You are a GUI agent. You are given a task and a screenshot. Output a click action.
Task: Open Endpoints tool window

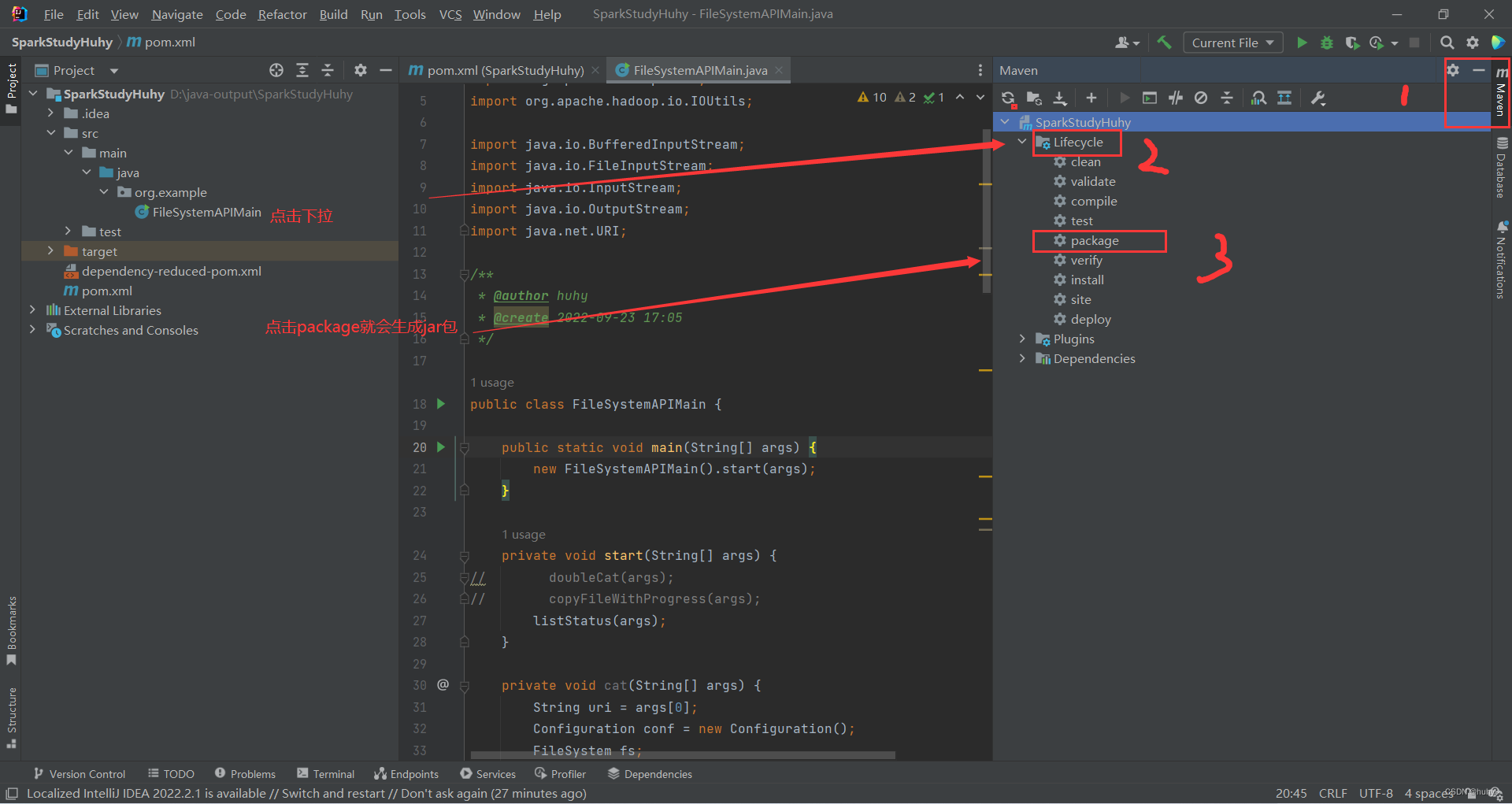click(x=406, y=774)
